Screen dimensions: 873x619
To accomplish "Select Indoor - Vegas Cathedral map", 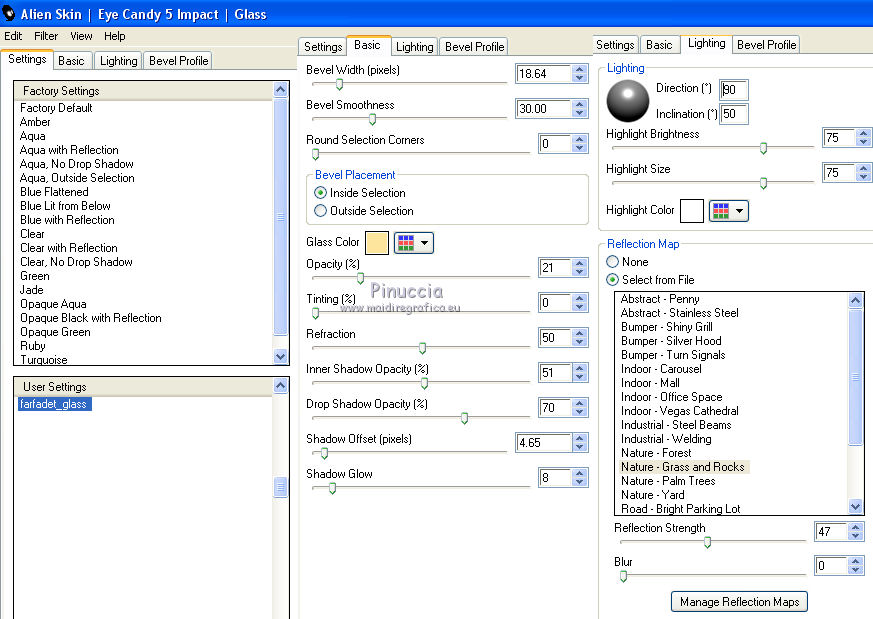I will 680,411.
